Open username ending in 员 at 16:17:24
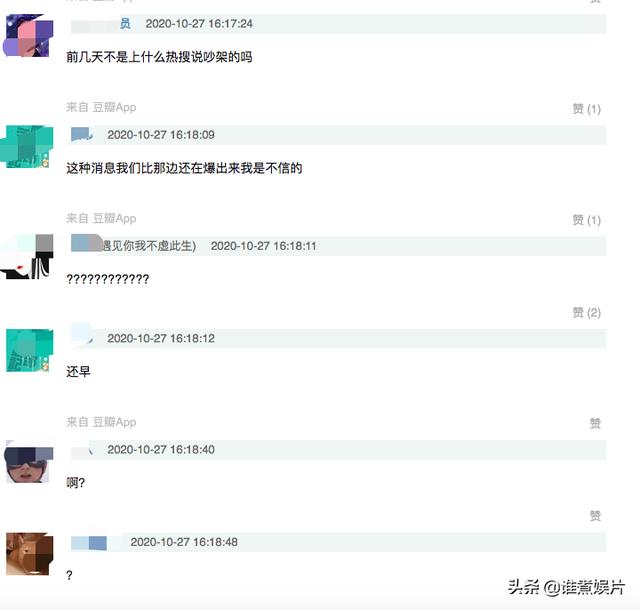The width and height of the screenshot is (640, 610). (101, 24)
